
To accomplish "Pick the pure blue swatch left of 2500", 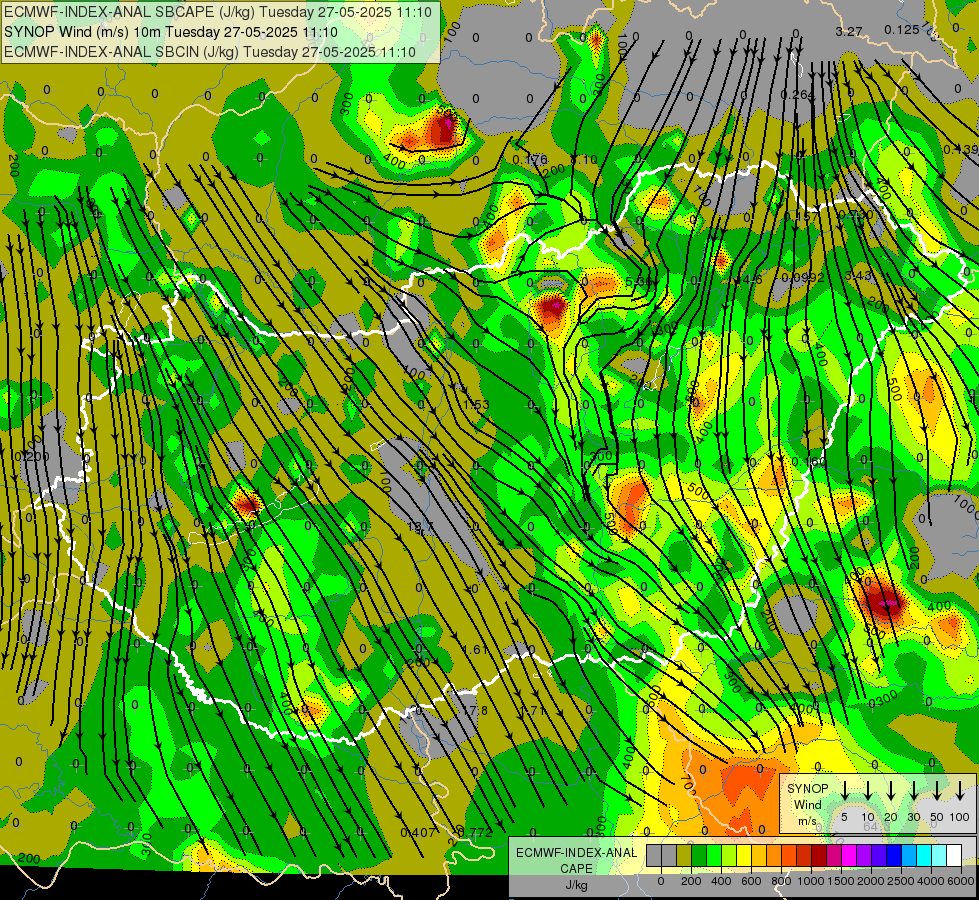I will click(893, 855).
